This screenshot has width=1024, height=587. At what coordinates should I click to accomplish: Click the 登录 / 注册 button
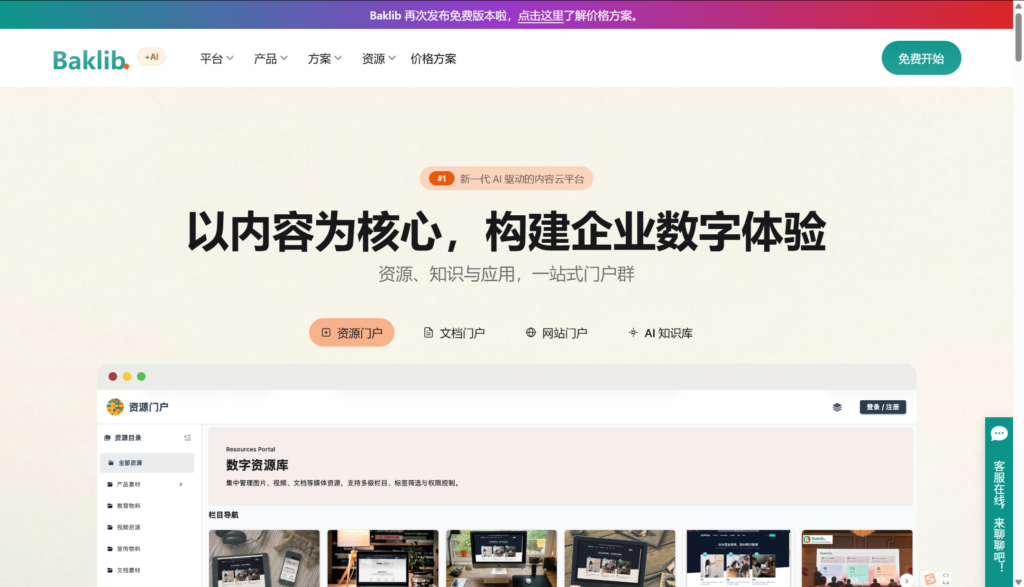(x=882, y=407)
